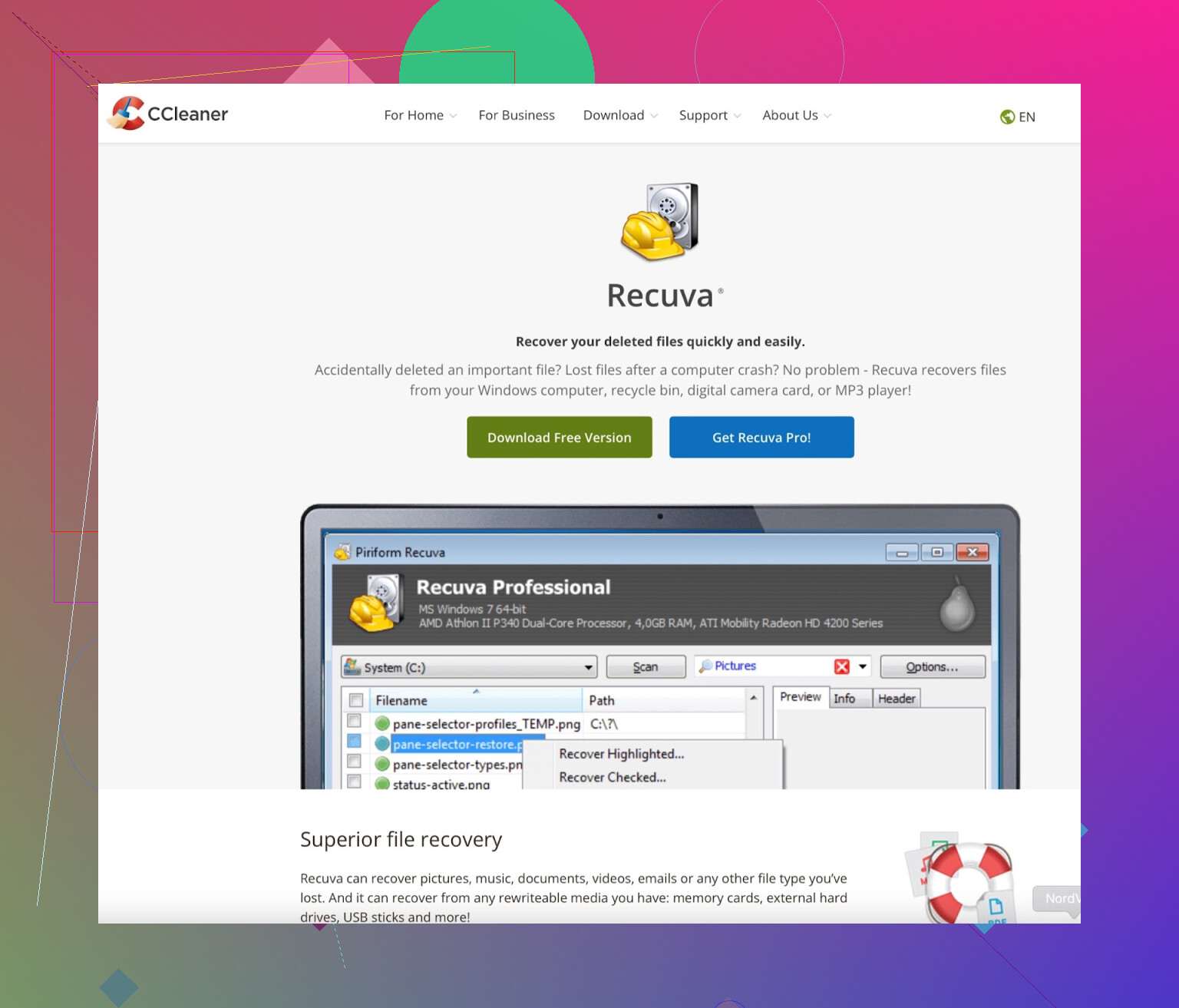
Task: Open the EN language selector
Action: coord(1018,117)
